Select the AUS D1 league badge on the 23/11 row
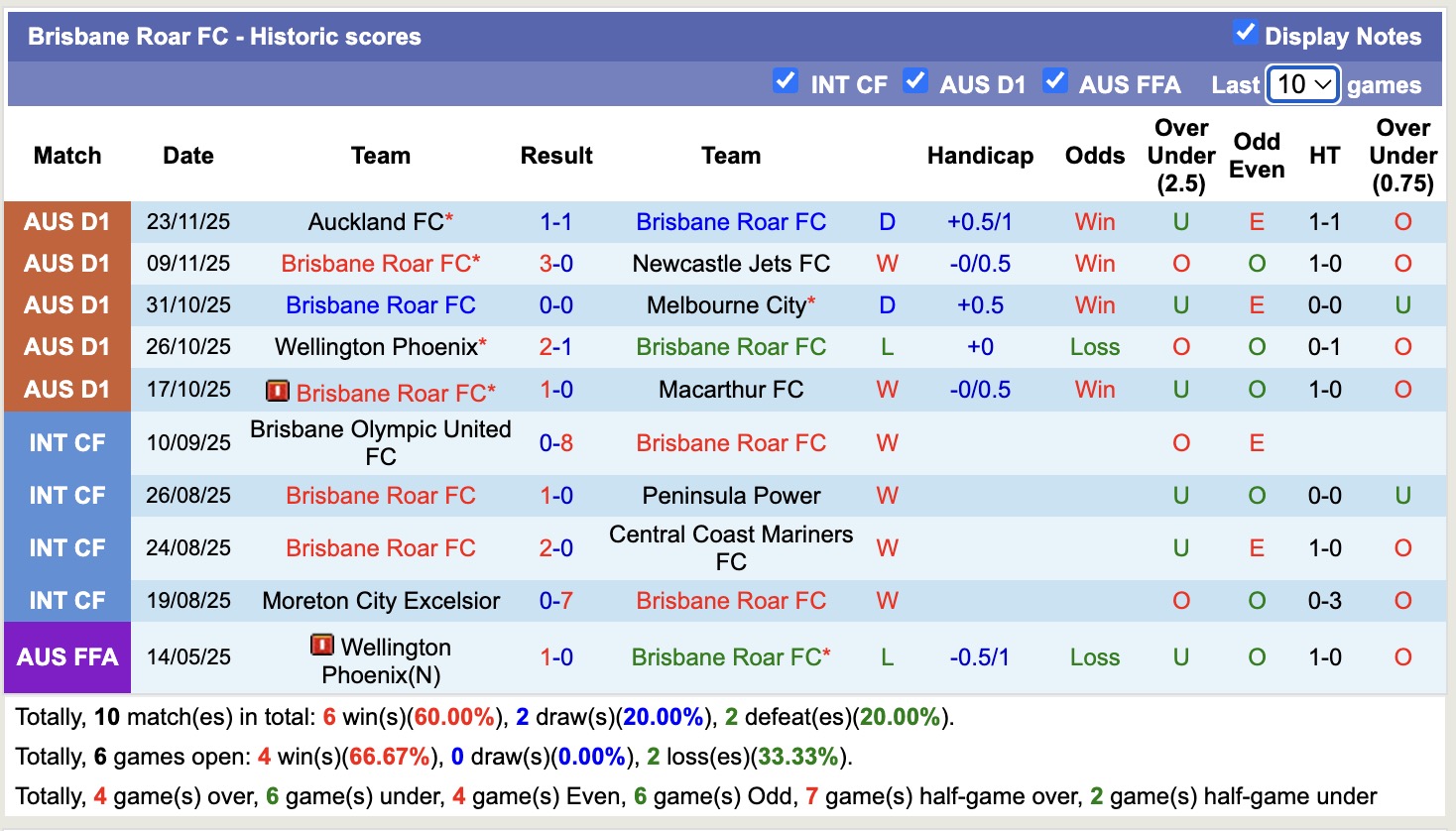1456x831 pixels. click(x=66, y=221)
